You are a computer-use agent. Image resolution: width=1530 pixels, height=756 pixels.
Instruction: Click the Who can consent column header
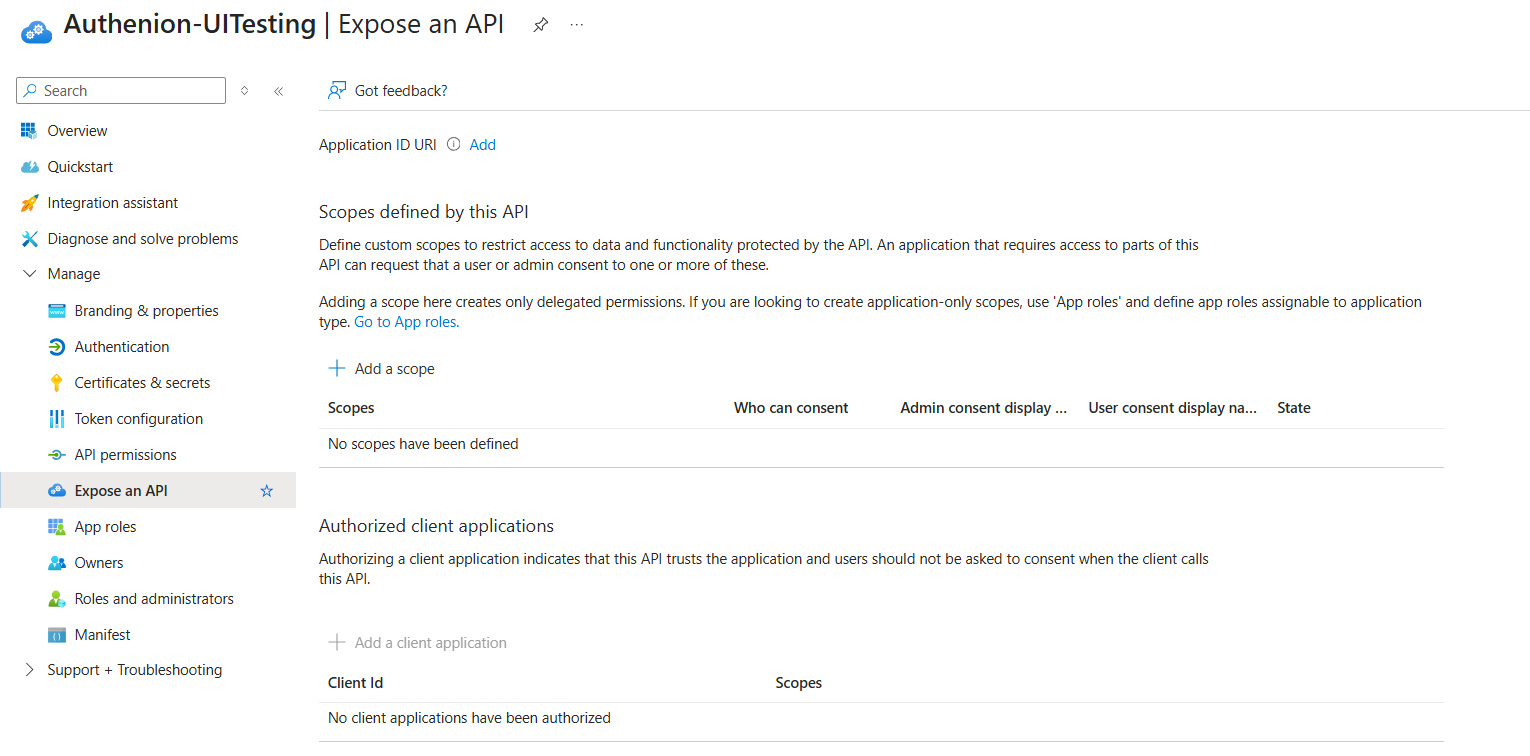click(x=791, y=408)
